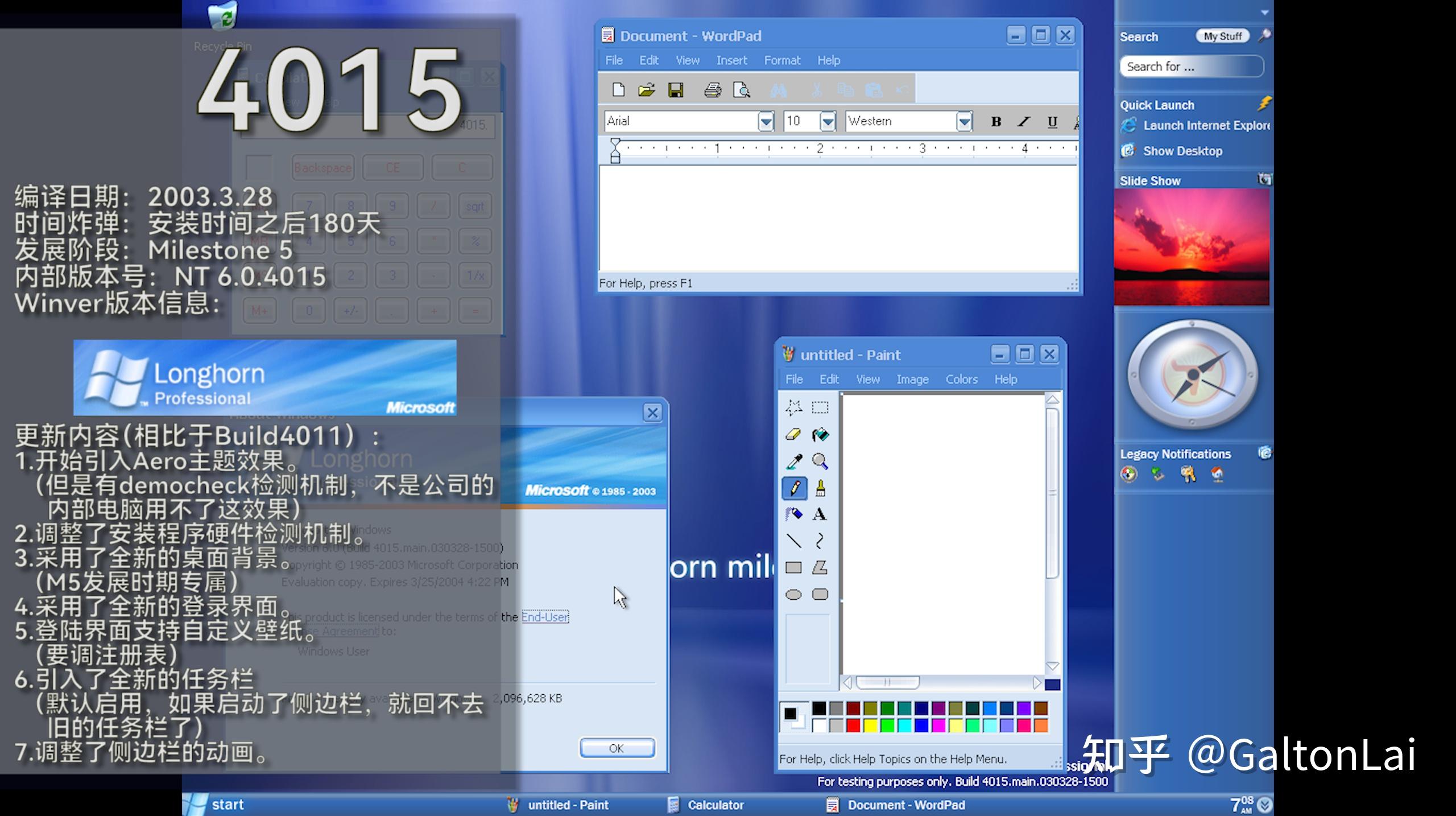Viewport: 1456px width, 816px height.
Task: Click the Slide Show camera icon in sidebar
Action: pyautogui.click(x=1264, y=180)
